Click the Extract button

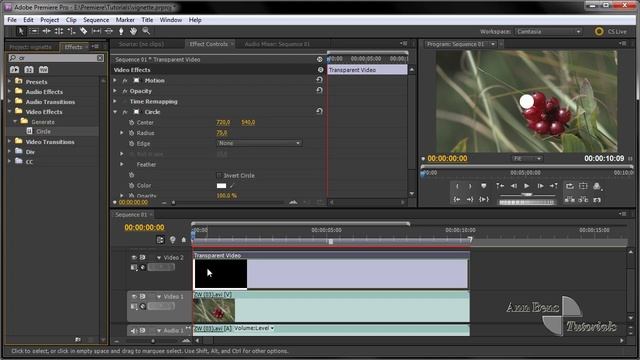click(x=583, y=200)
